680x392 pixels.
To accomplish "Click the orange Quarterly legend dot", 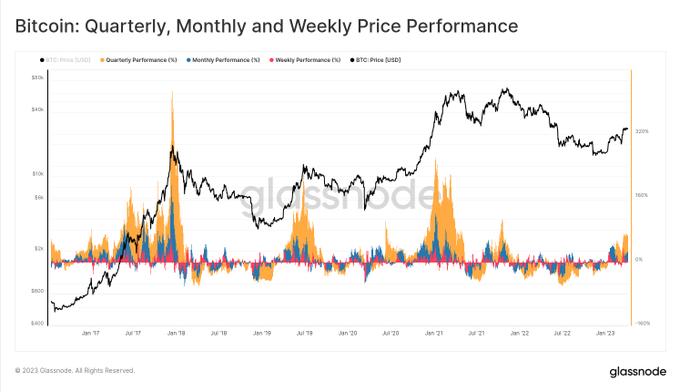I will tap(102, 60).
